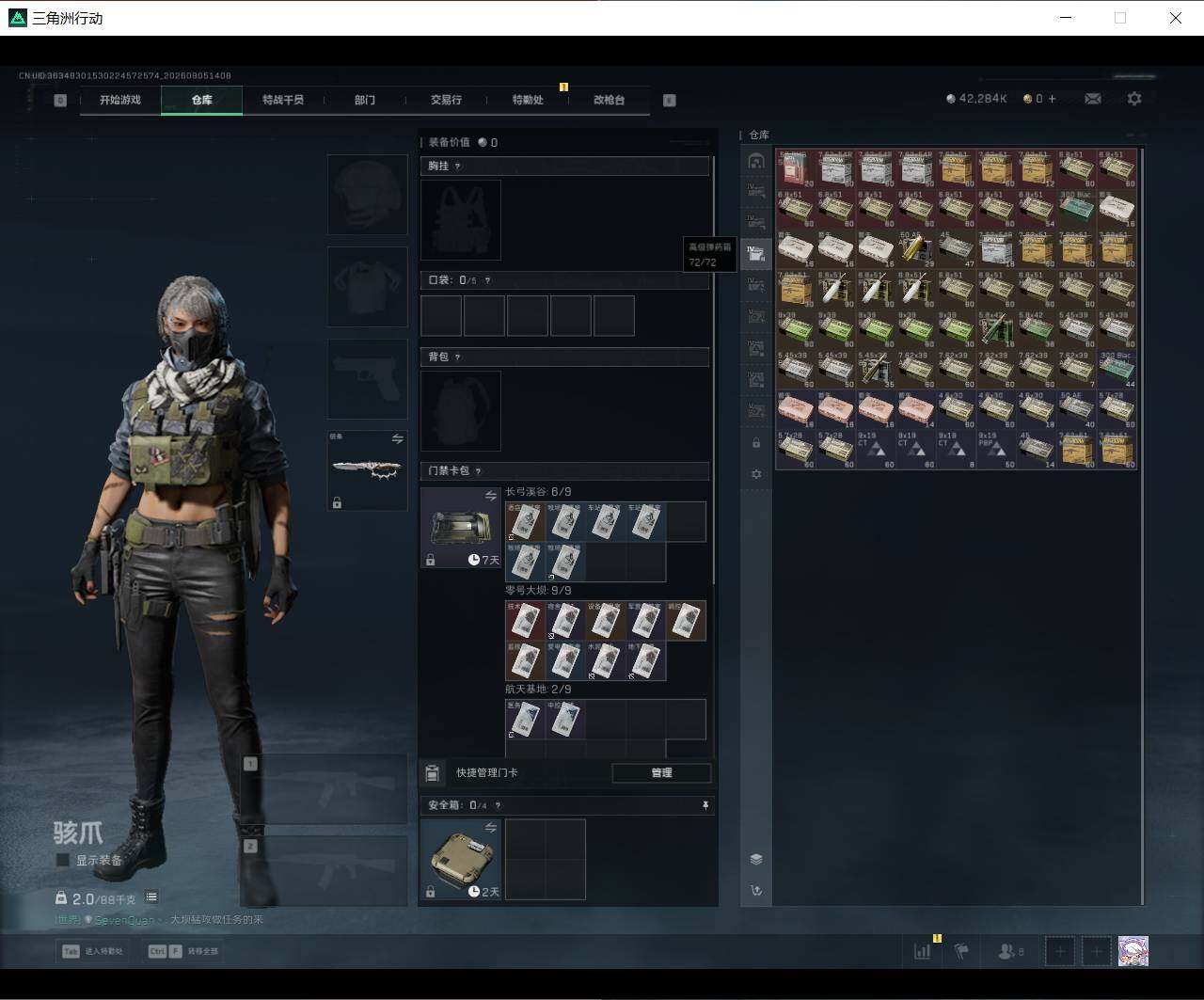
Task: Click the flag icon in bottom bar
Action: 960,951
